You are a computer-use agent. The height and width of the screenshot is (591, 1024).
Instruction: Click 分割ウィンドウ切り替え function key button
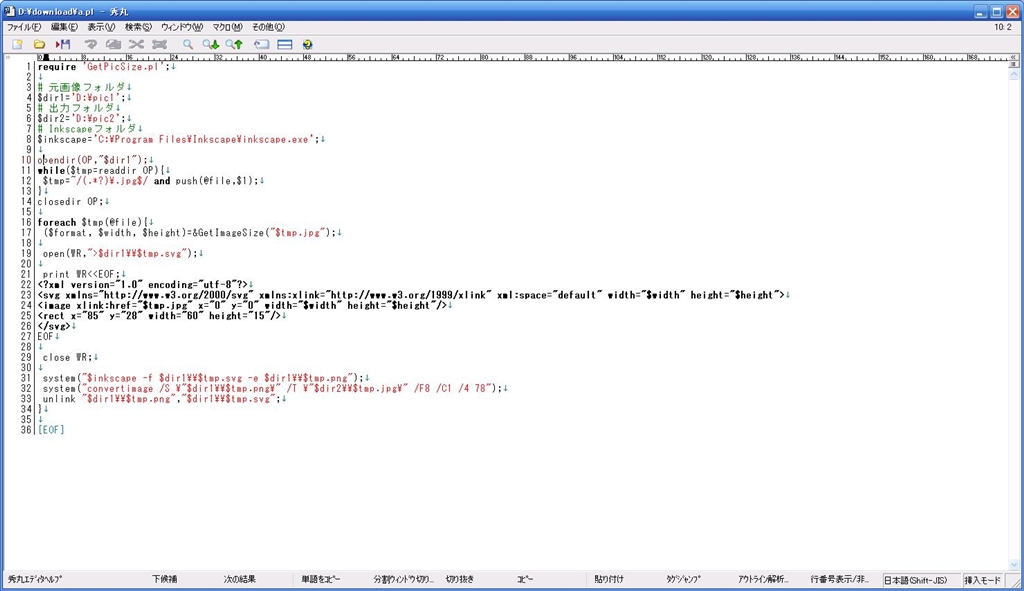click(x=403, y=579)
